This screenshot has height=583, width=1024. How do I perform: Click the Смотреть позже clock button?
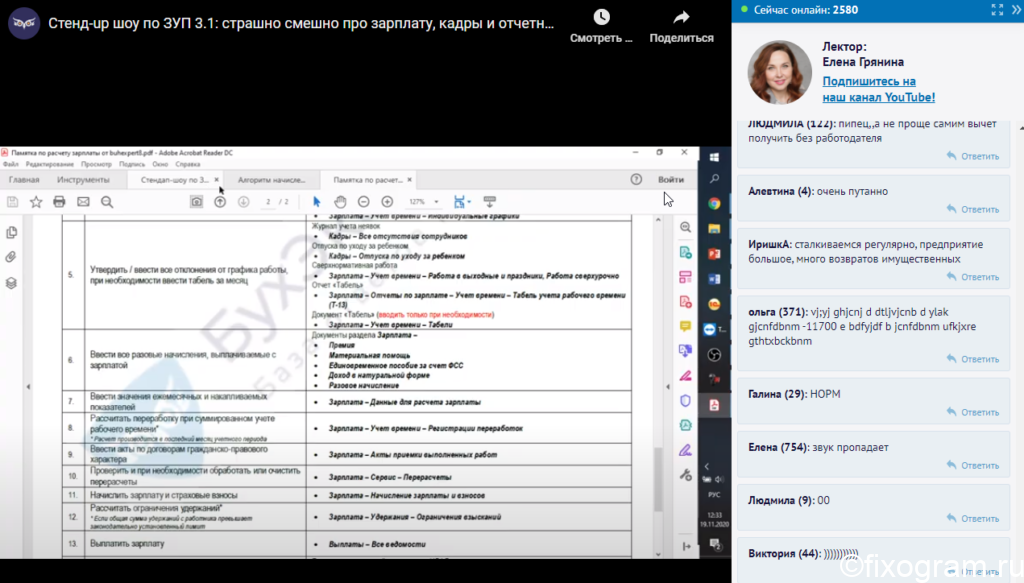coord(601,25)
